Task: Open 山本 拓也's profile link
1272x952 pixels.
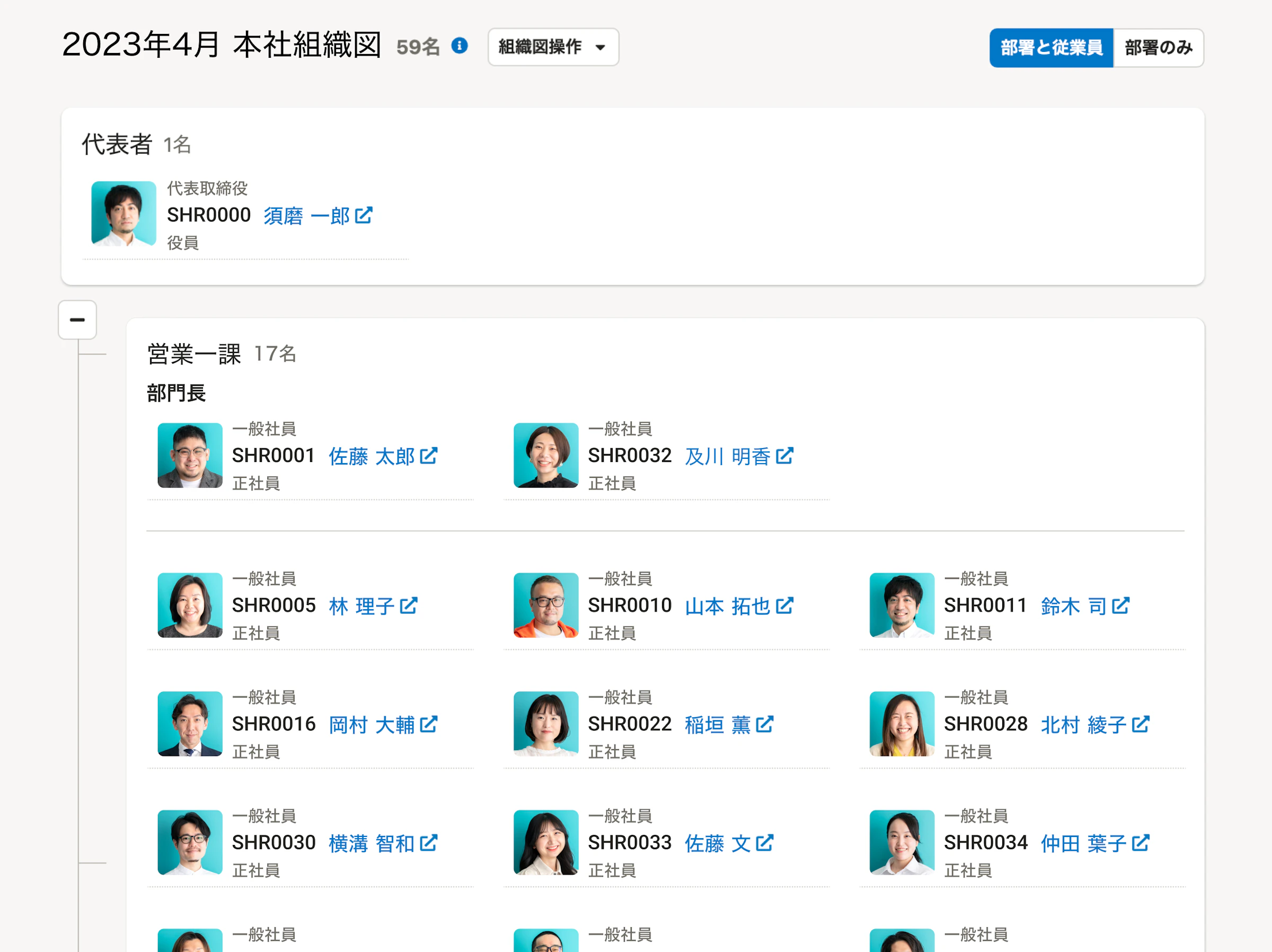Action: click(728, 606)
